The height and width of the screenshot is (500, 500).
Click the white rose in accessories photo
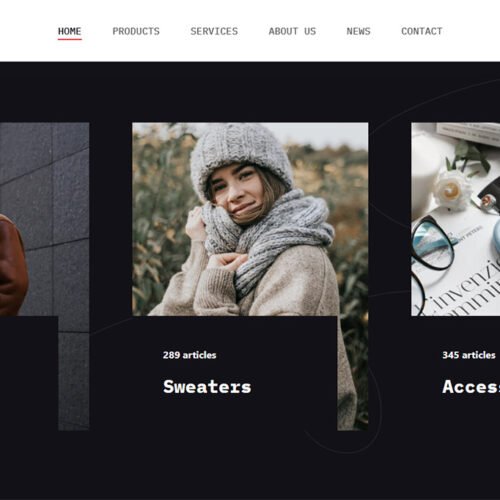452,190
